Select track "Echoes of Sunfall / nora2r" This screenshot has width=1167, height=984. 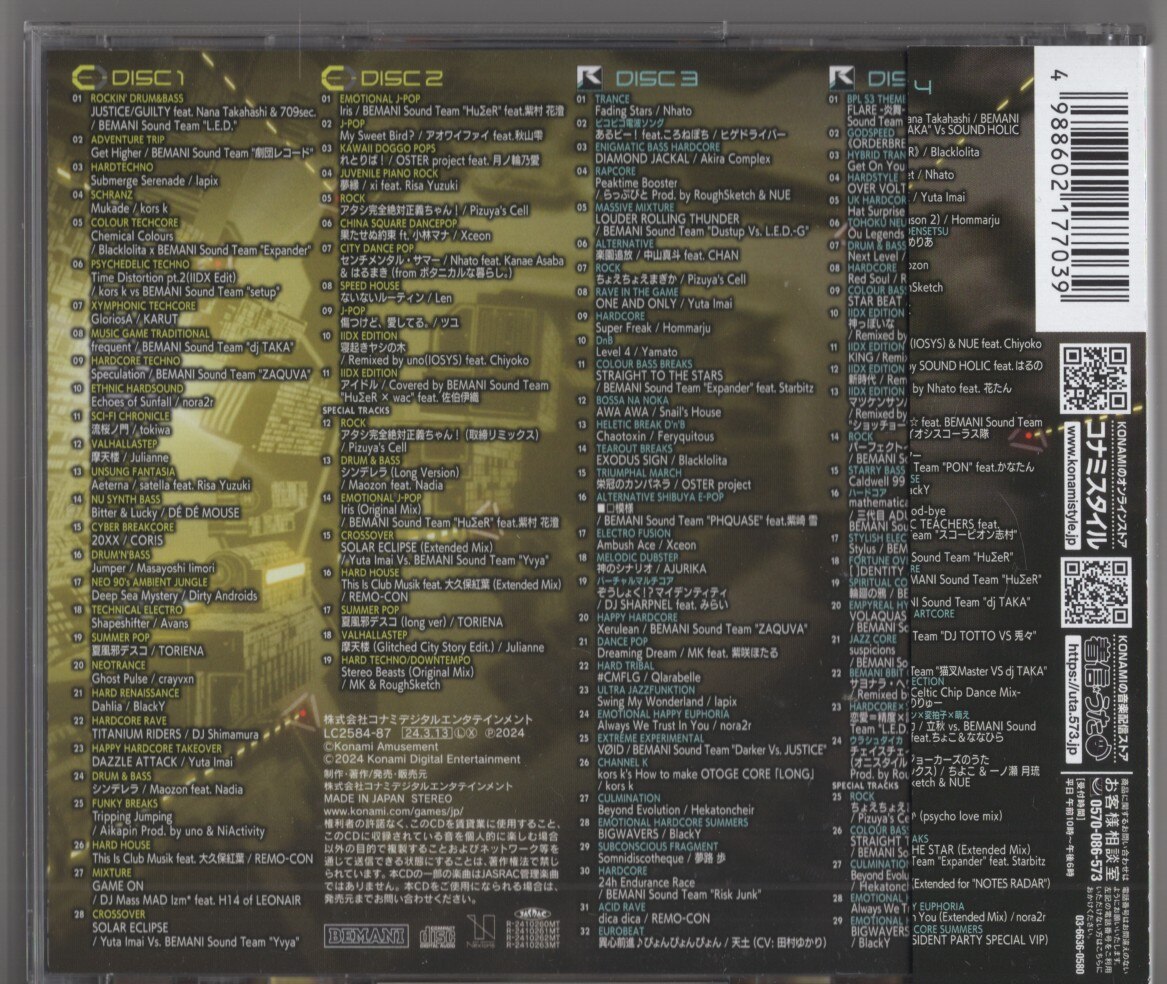coord(152,402)
